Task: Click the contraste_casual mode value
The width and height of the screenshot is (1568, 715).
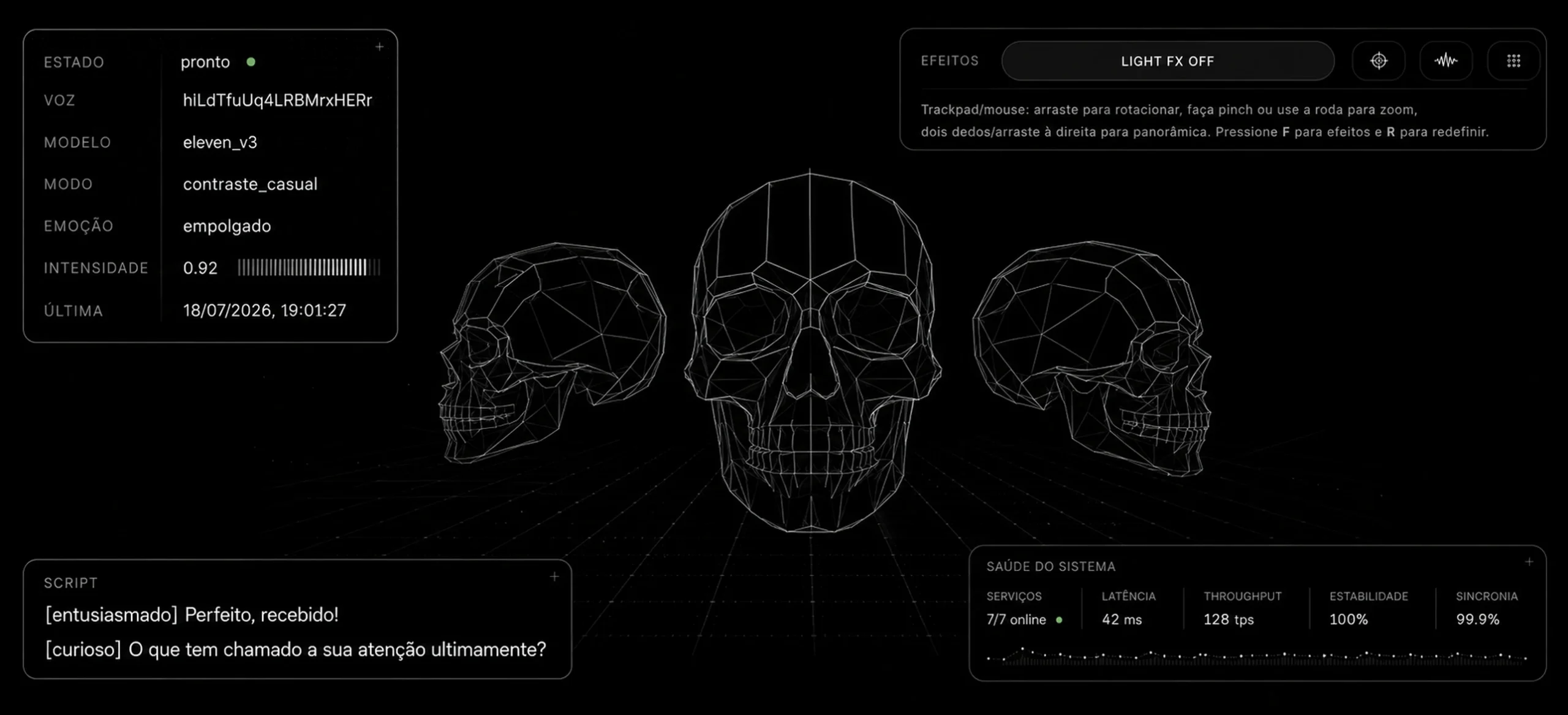Action: 250,184
